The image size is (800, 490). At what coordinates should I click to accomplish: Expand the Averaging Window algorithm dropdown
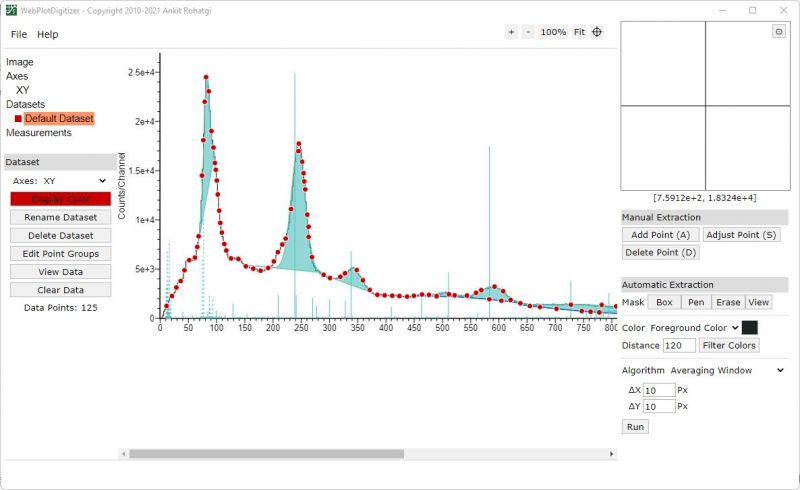pos(725,370)
